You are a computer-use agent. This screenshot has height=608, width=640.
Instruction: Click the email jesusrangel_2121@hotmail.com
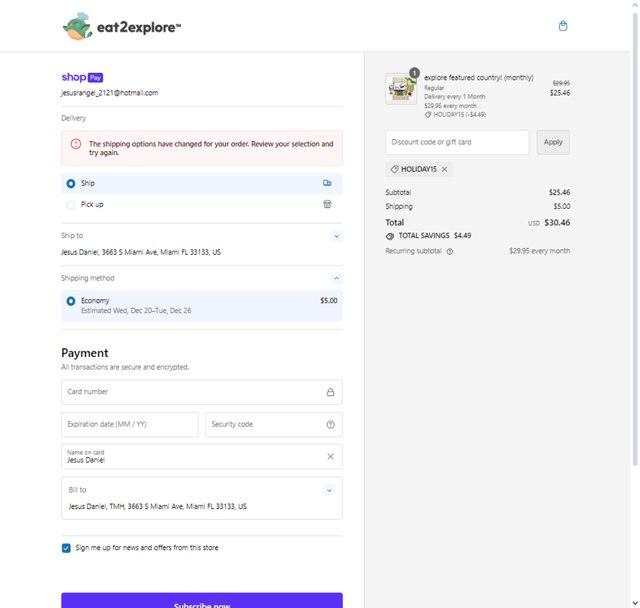(109, 93)
